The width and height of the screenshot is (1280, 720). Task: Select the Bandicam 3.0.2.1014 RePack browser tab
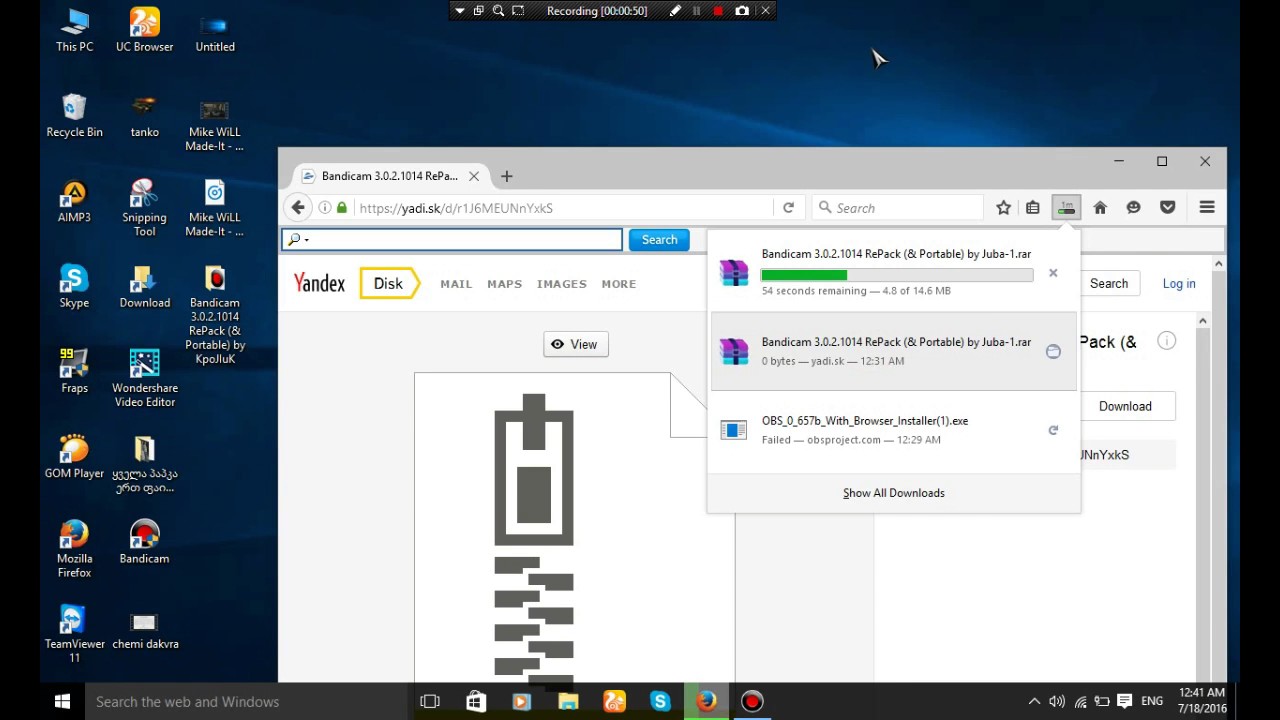tap(389, 176)
